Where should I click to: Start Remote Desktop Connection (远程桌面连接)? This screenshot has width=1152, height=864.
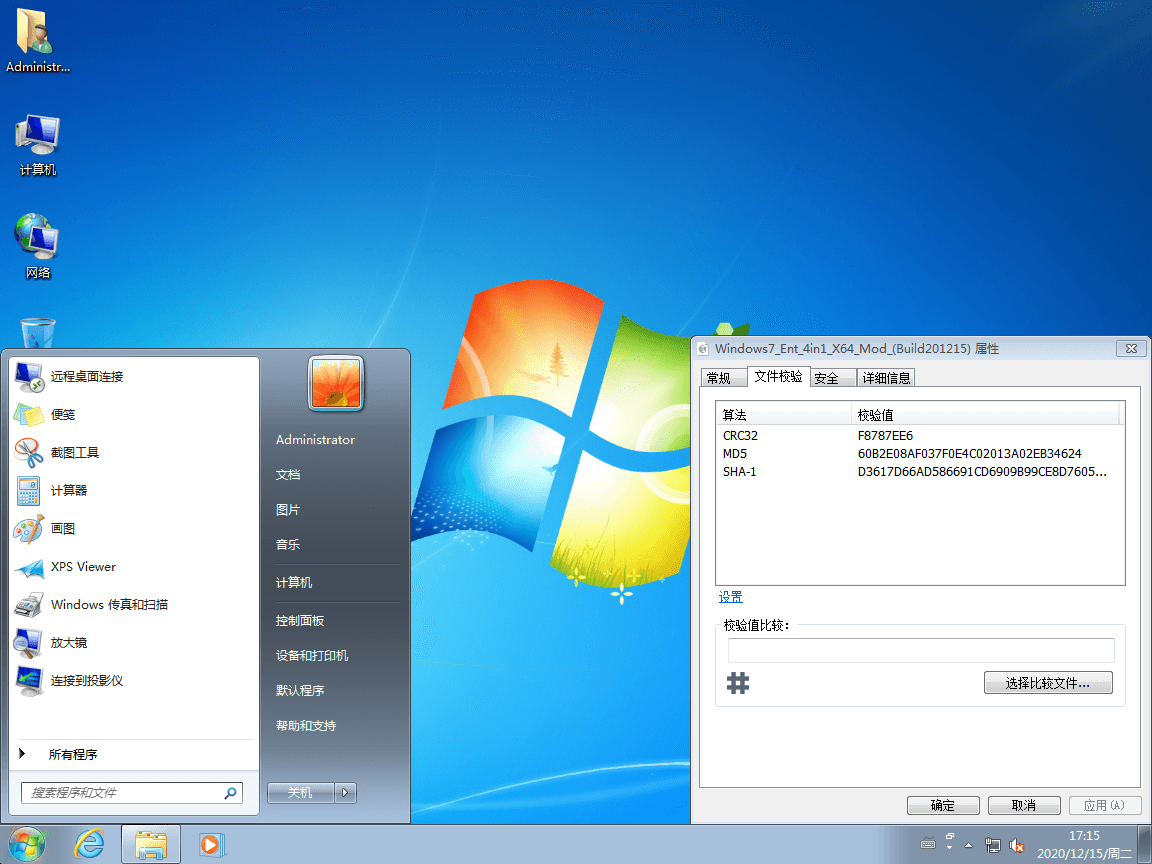86,376
